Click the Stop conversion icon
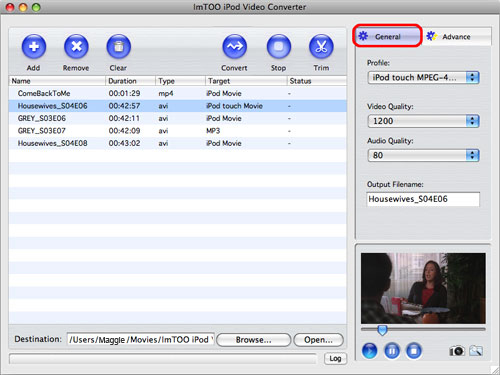Screen dimensions: 500x375 coord(279,46)
